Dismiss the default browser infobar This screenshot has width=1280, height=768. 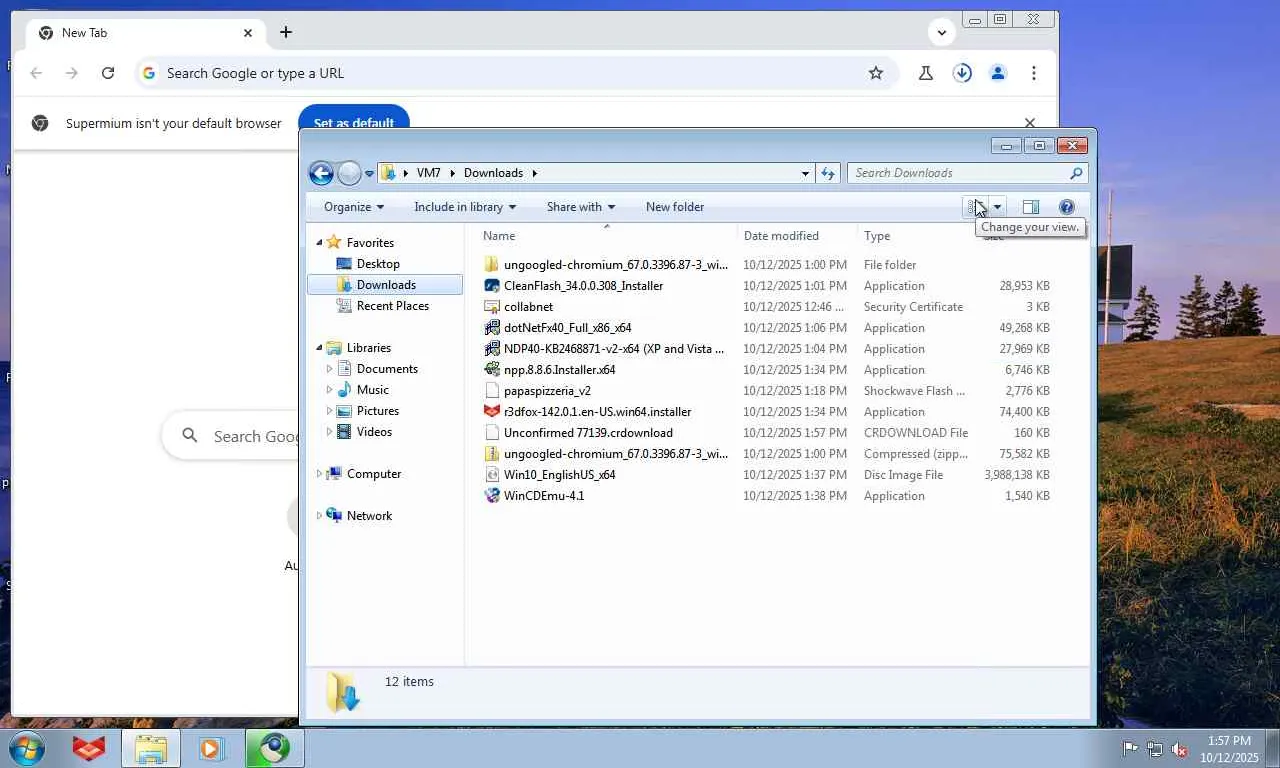1030,123
